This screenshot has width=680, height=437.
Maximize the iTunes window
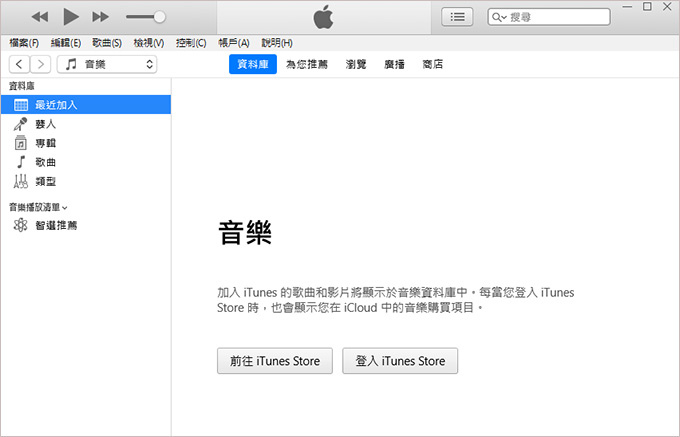(x=647, y=7)
